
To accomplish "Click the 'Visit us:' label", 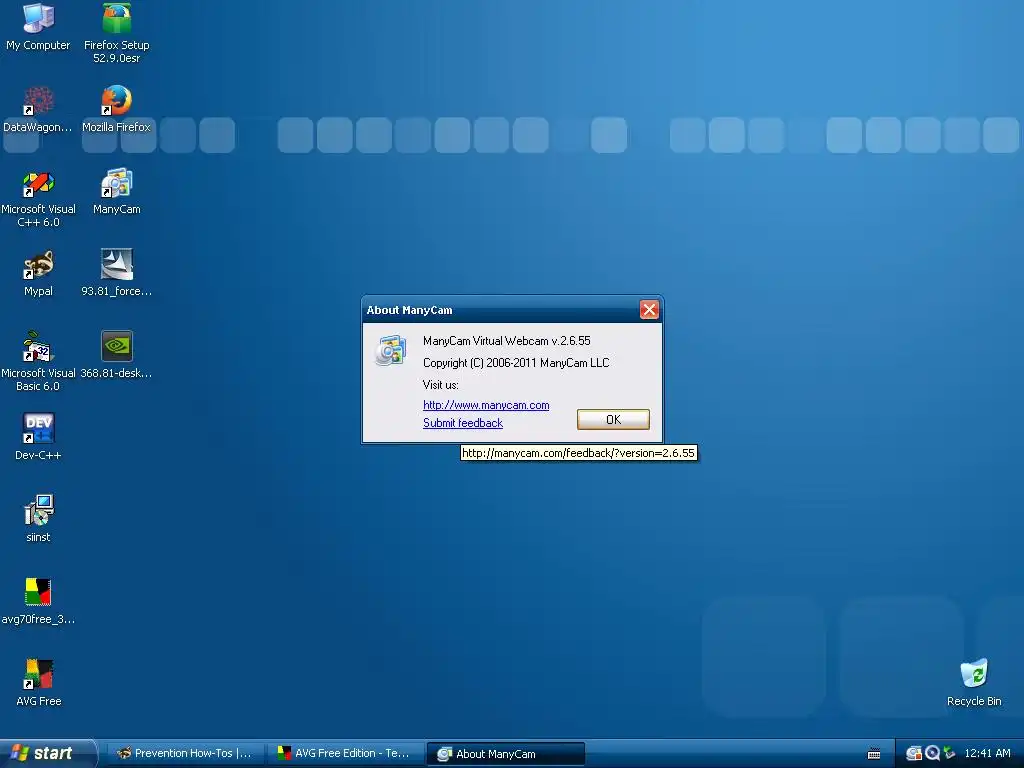I will point(440,385).
